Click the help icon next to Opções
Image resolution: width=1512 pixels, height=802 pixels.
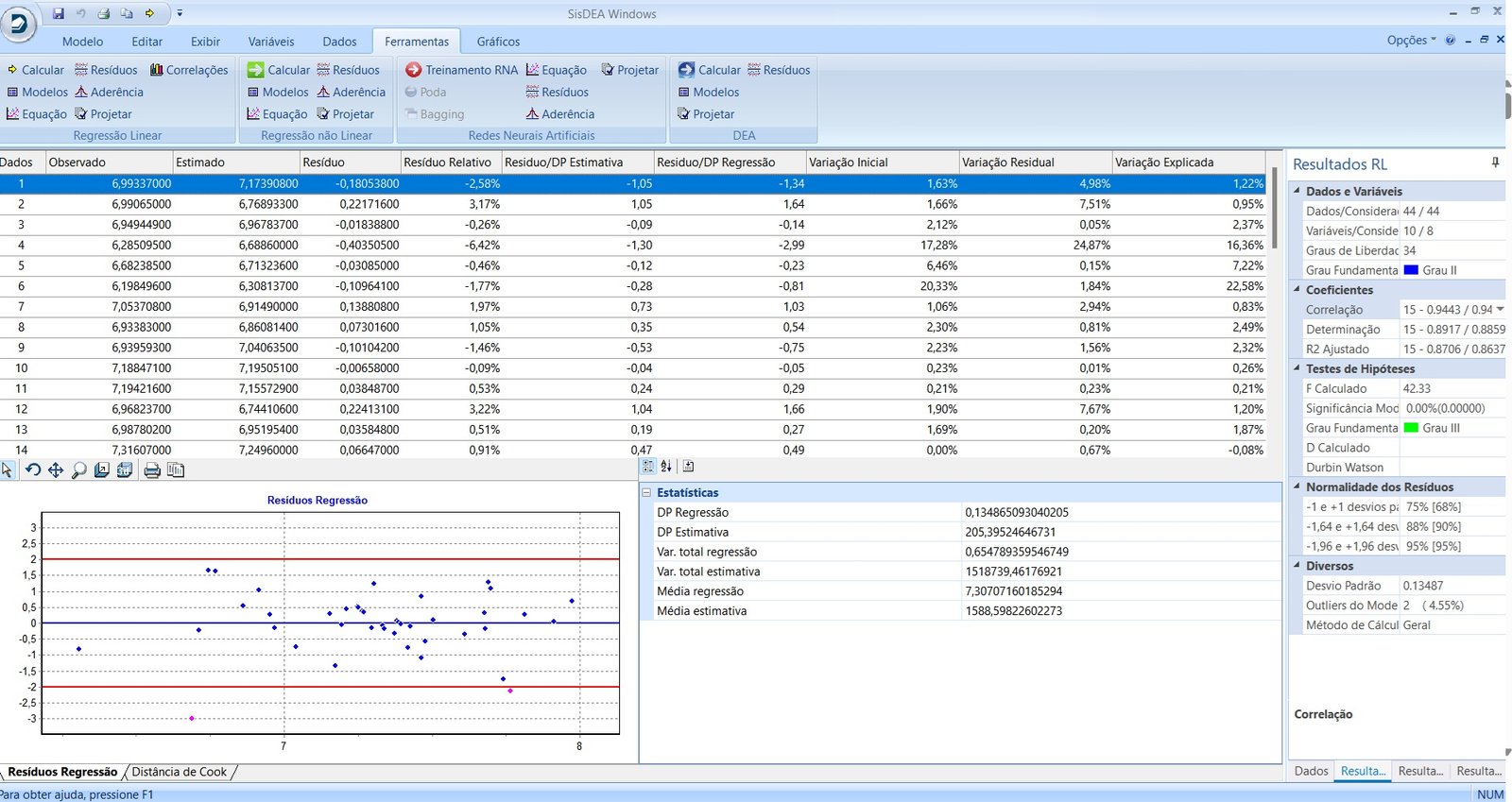coord(1450,40)
